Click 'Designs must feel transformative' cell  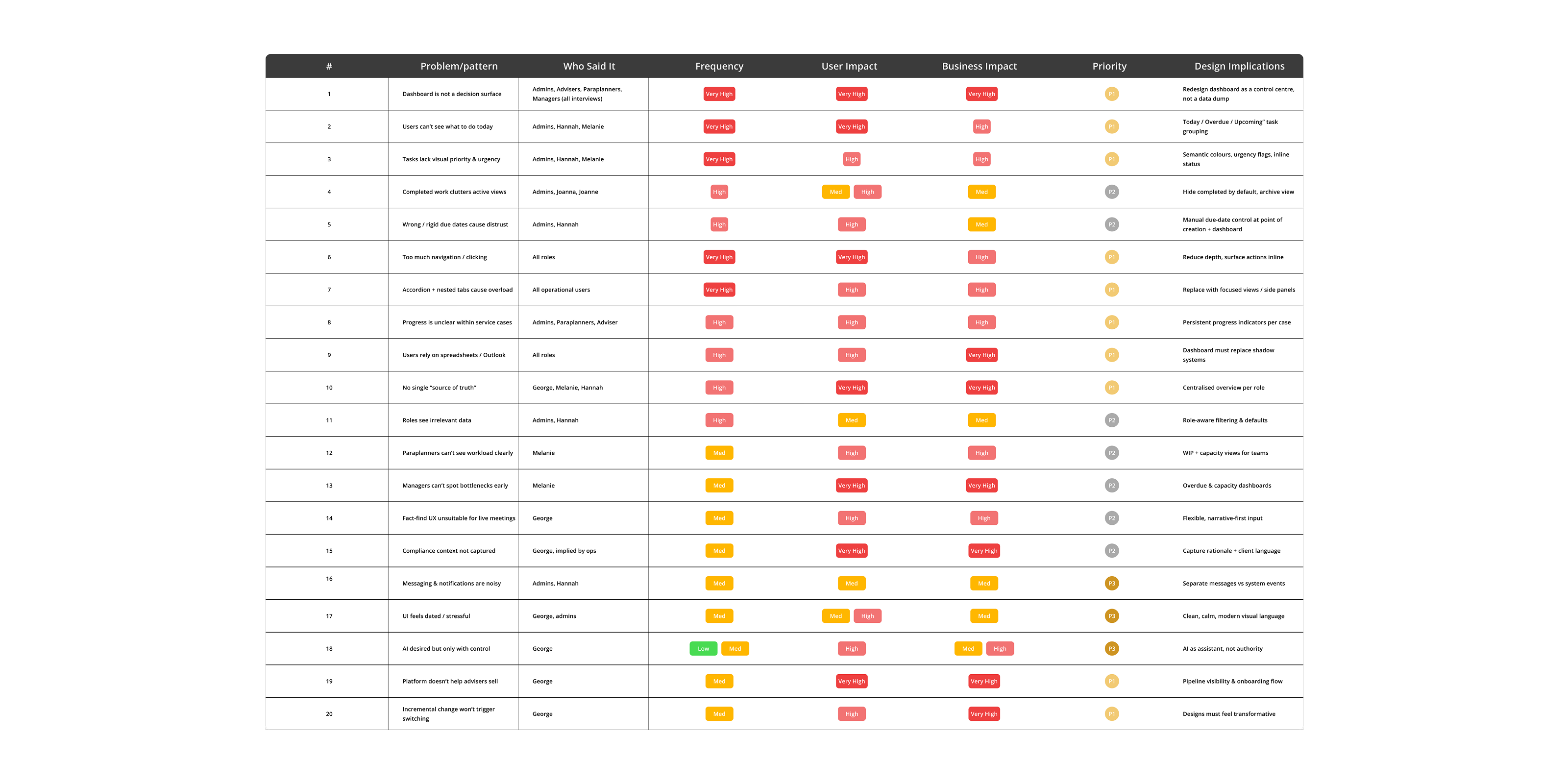tap(1228, 714)
